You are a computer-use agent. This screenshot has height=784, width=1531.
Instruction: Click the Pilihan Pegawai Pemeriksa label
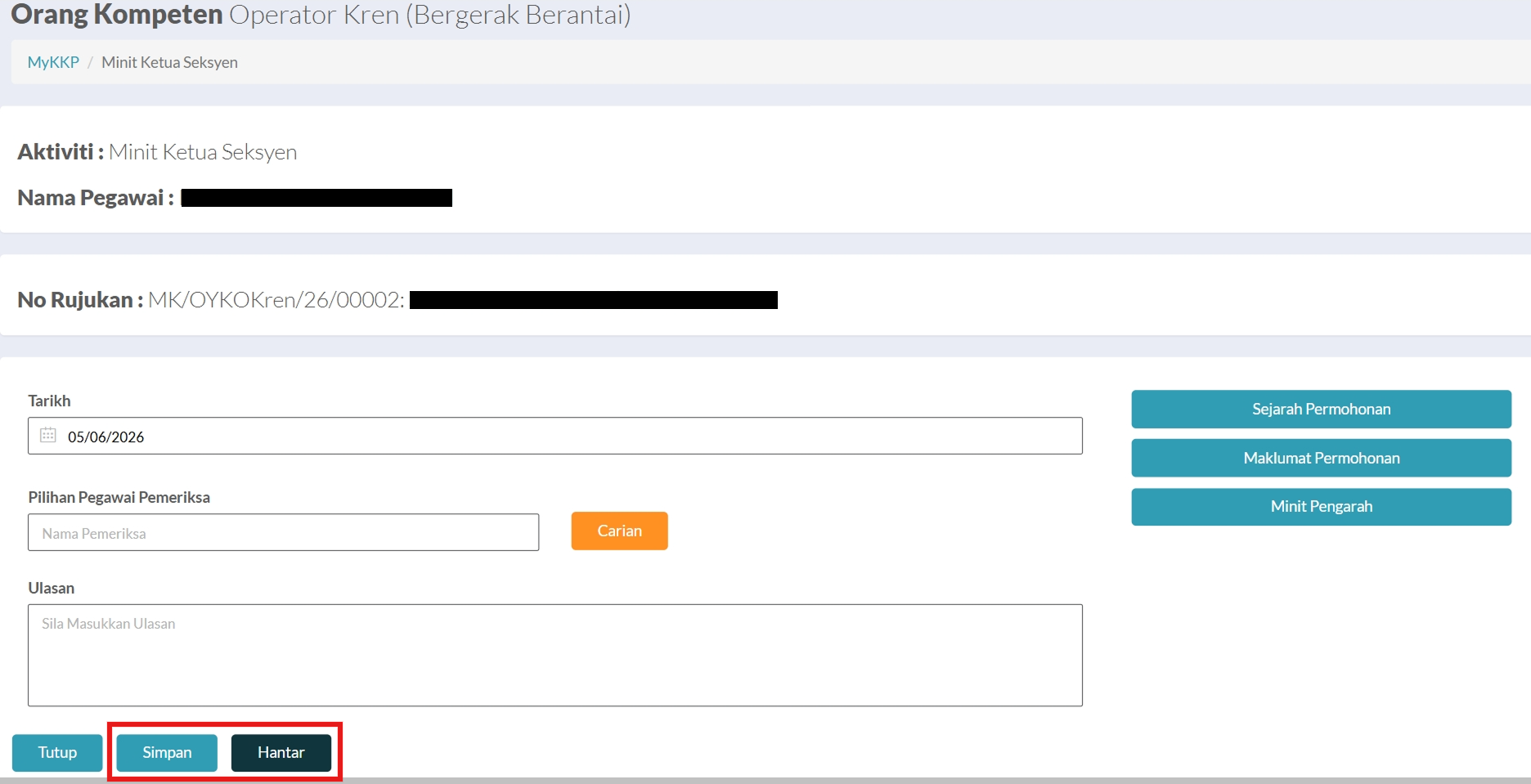(x=119, y=497)
